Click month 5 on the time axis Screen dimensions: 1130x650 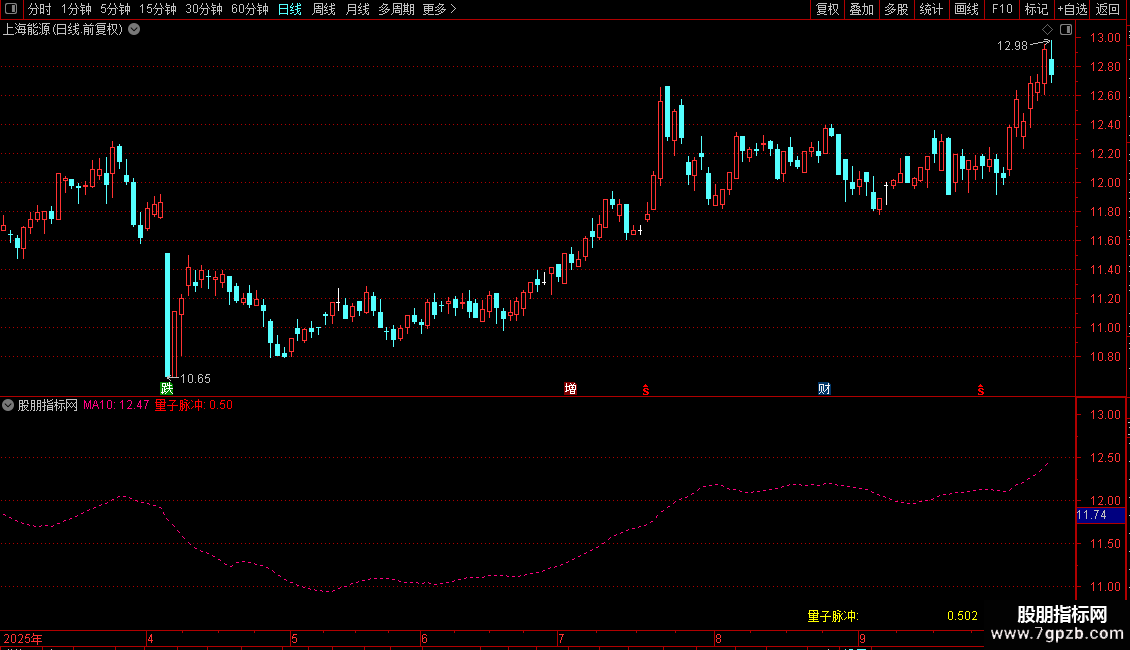295,639
